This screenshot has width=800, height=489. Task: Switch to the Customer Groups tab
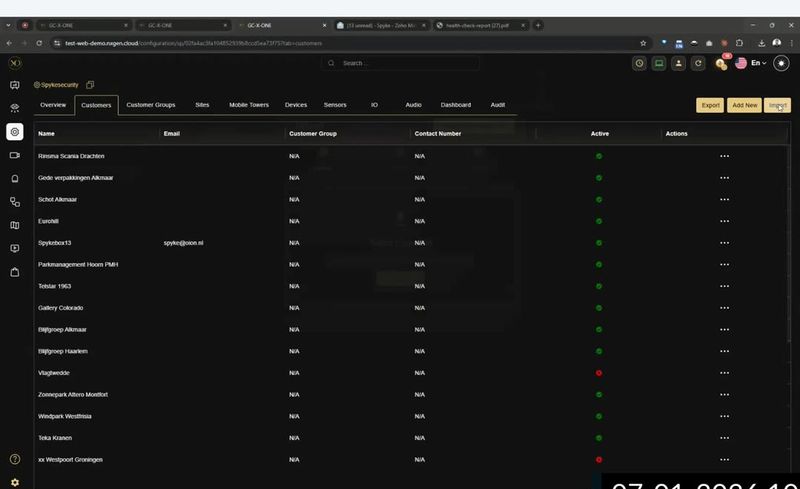[x=151, y=105]
